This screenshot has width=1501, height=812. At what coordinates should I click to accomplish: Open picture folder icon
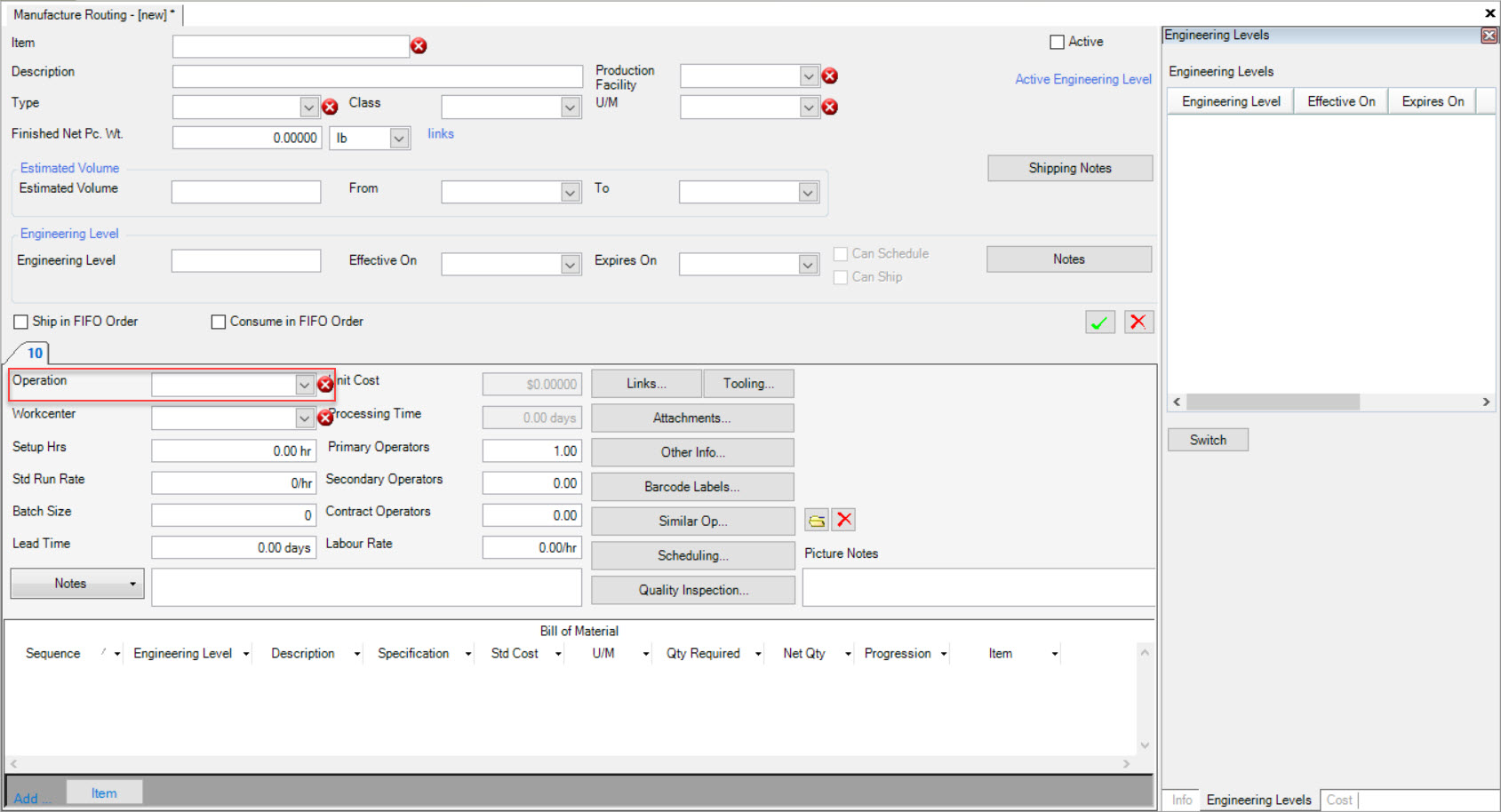click(817, 521)
